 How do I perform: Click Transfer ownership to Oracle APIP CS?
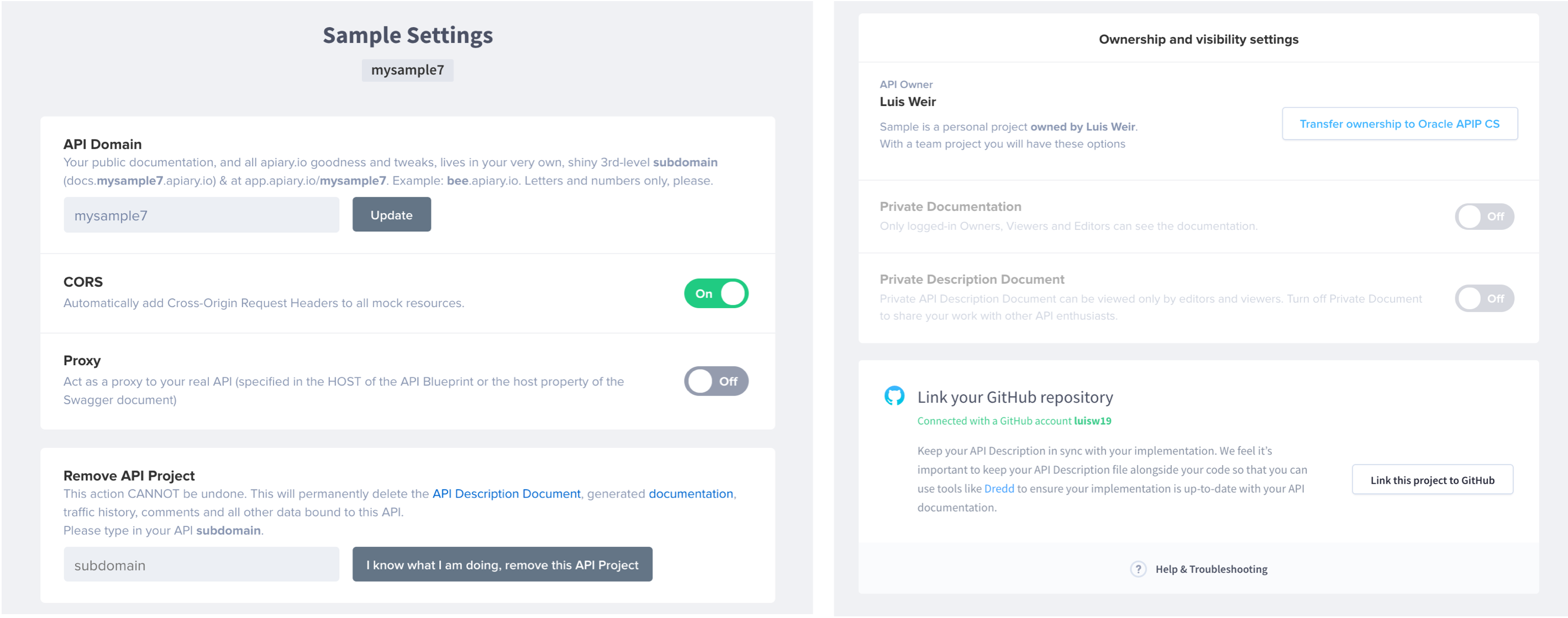1399,124
